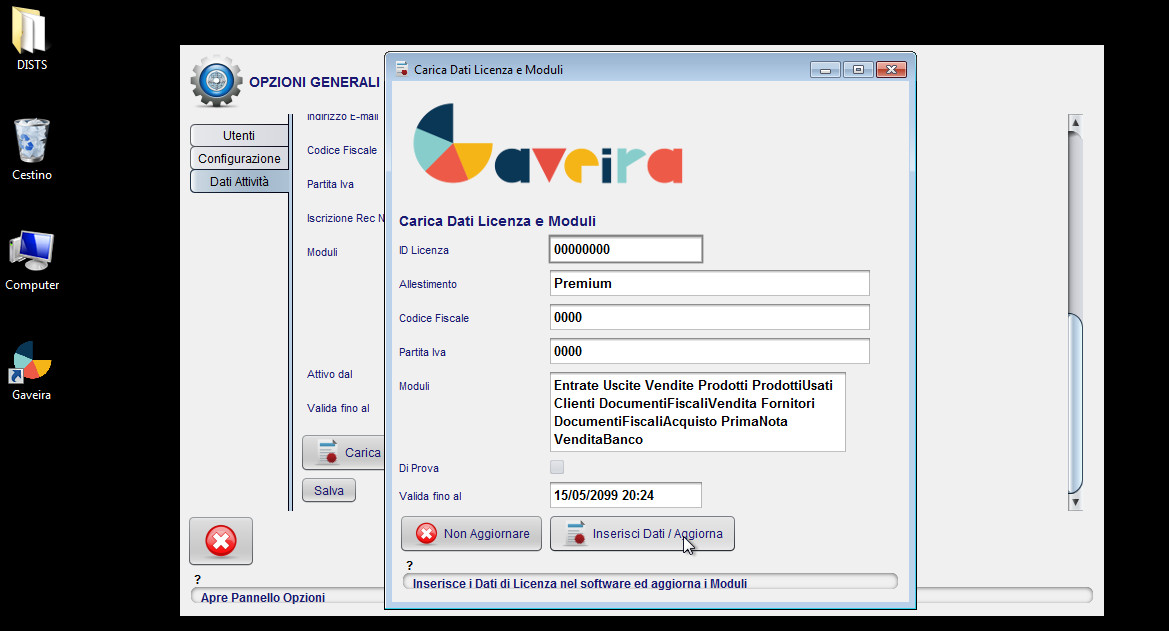Viewport: 1169px width, 631px height.
Task: Click into the ID Licenza field
Action: (x=626, y=249)
